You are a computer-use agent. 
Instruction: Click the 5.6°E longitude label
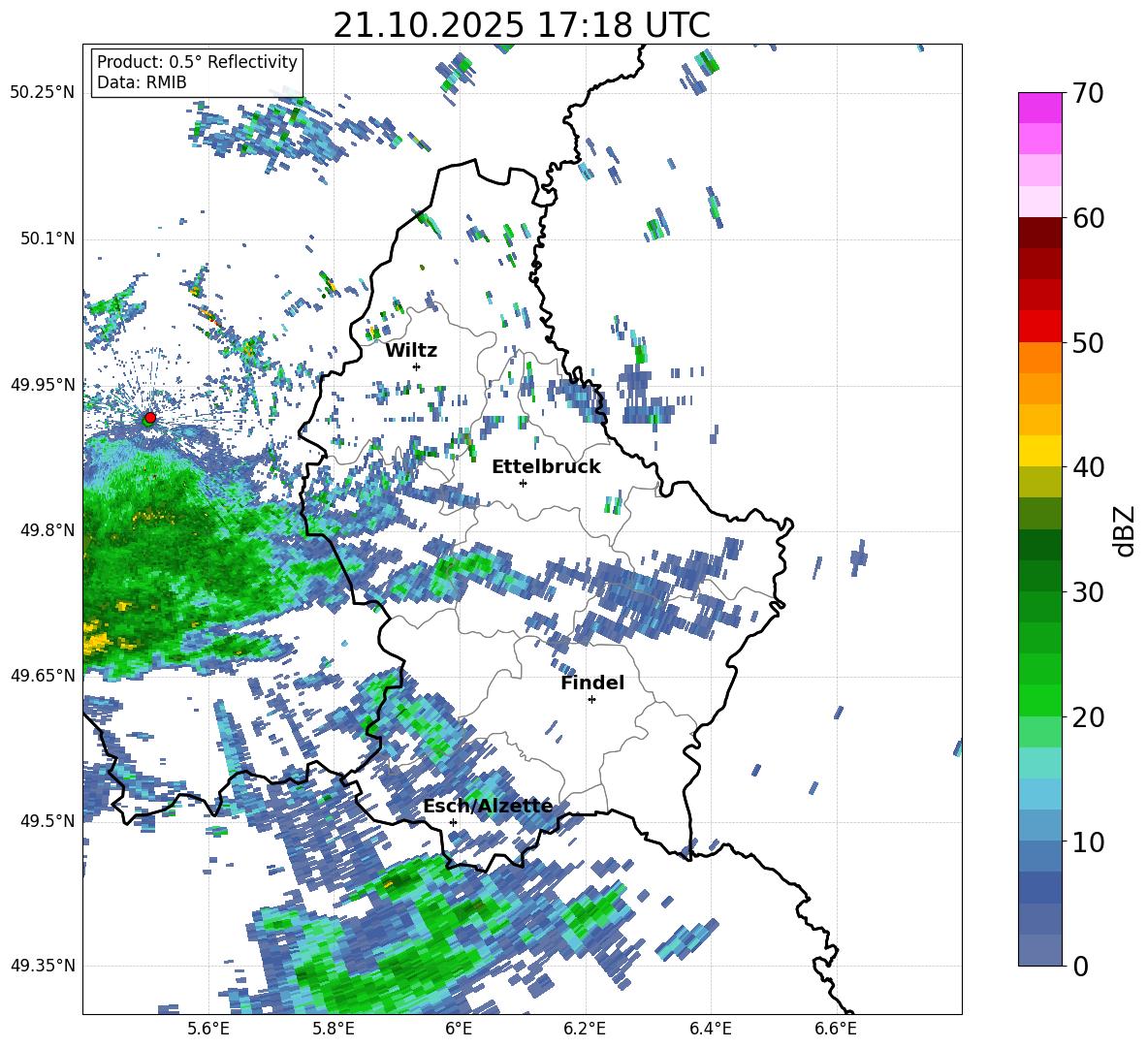(x=208, y=1029)
